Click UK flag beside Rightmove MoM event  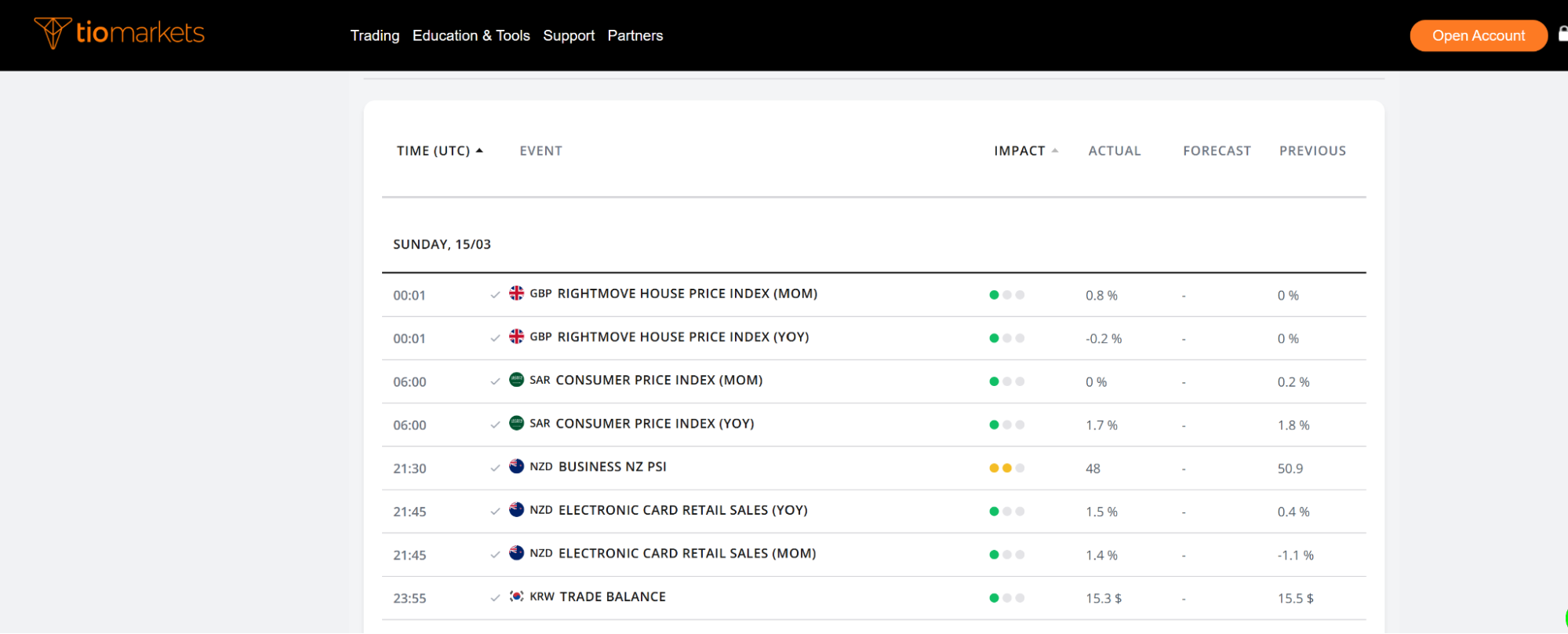coord(516,293)
